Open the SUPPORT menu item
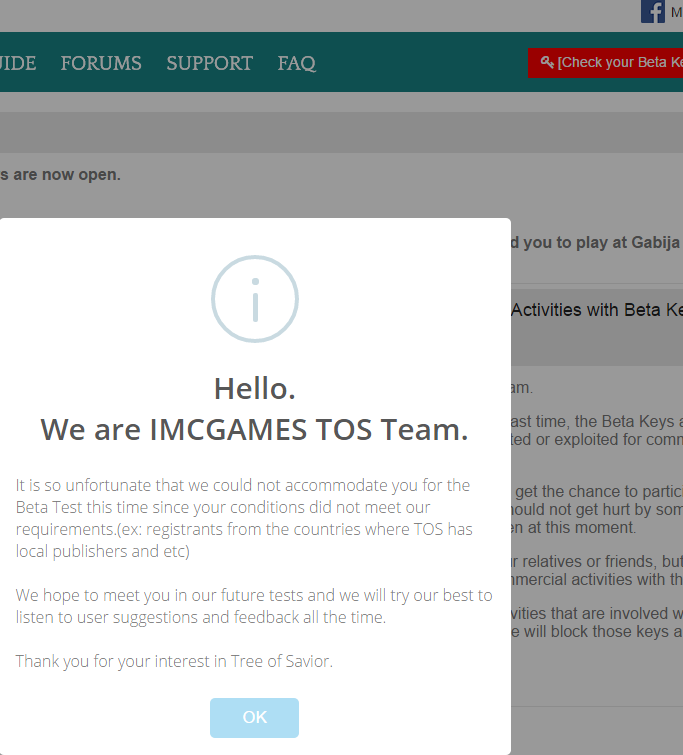683x755 pixels. [210, 63]
